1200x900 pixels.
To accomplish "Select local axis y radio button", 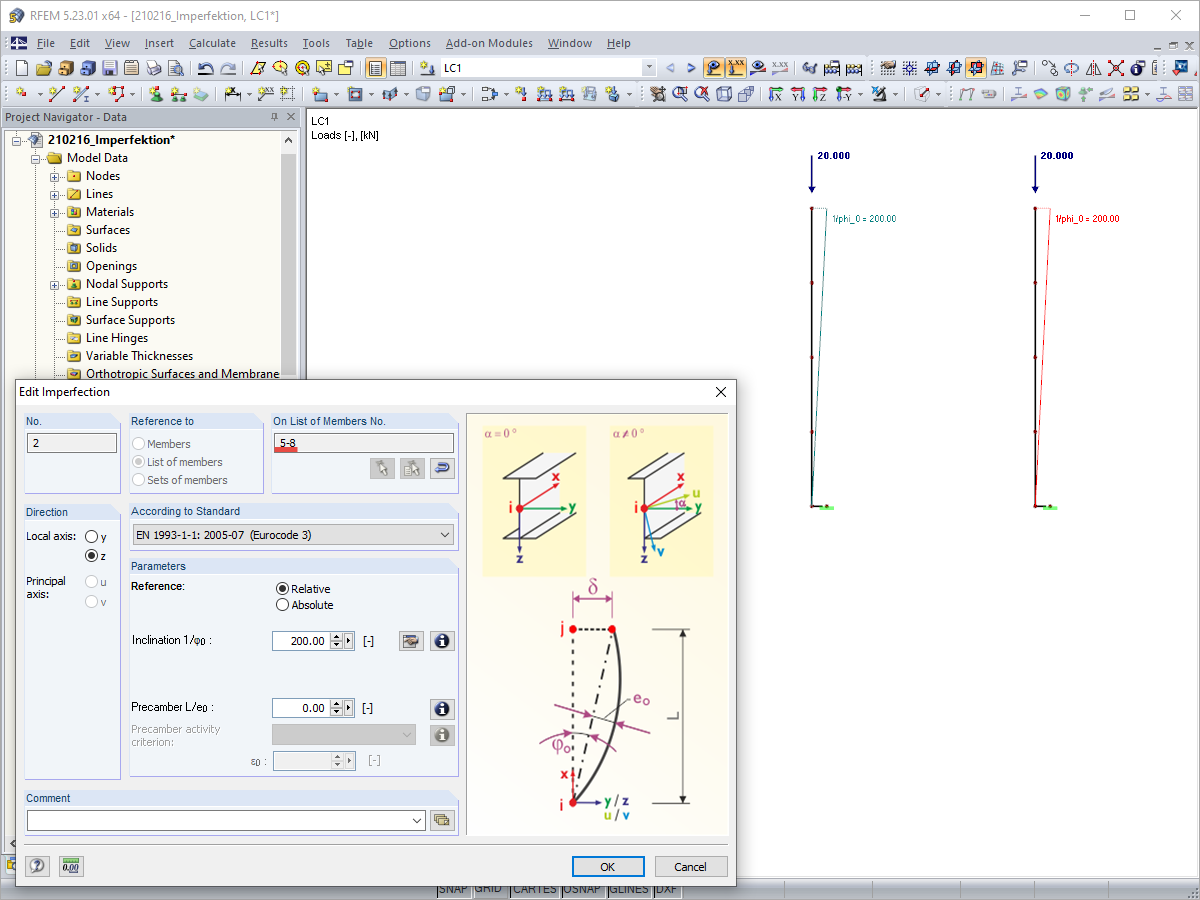I will point(92,537).
